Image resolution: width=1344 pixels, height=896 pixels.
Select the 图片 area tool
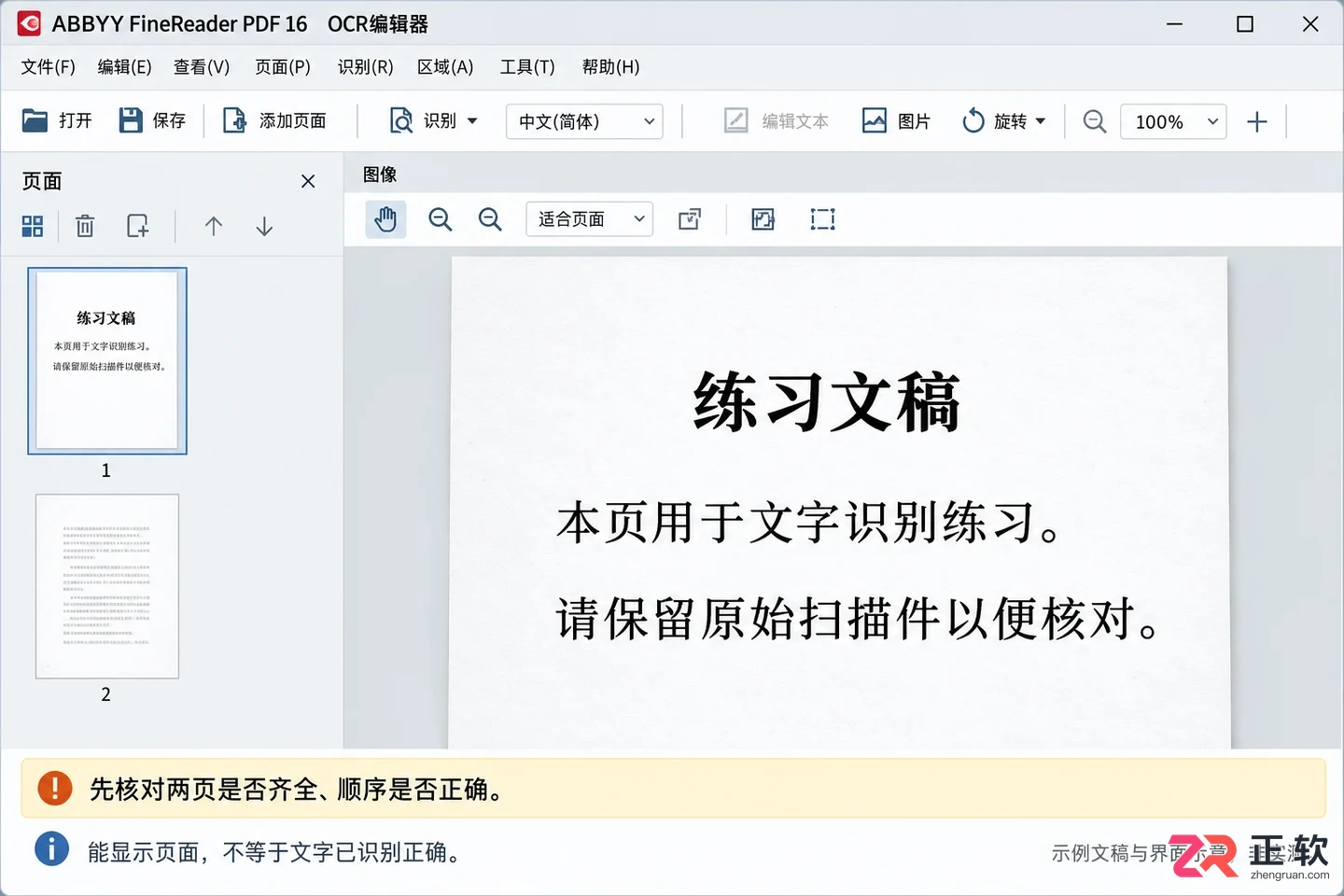896,120
